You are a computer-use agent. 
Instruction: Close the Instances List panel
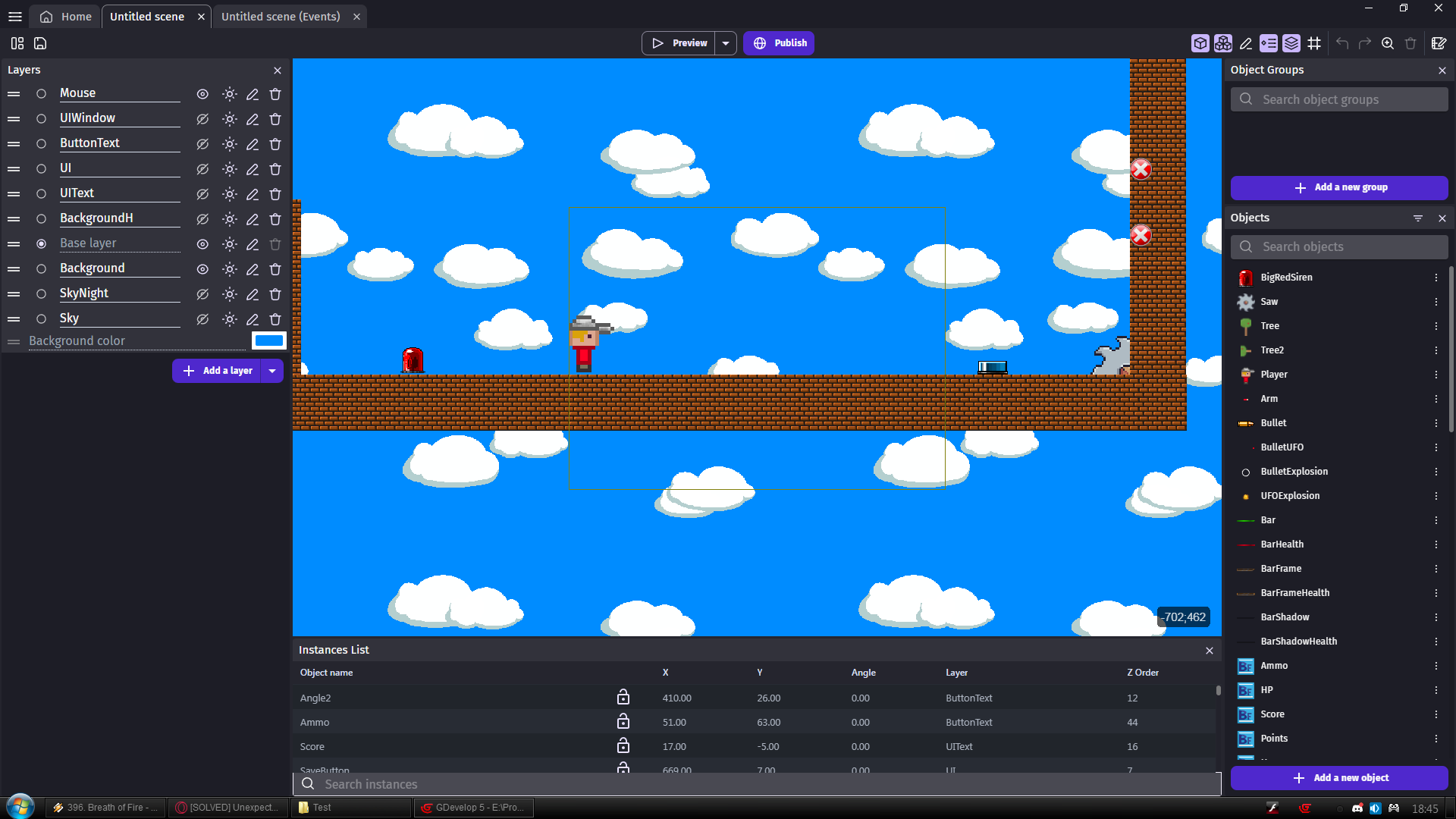click(x=1210, y=651)
